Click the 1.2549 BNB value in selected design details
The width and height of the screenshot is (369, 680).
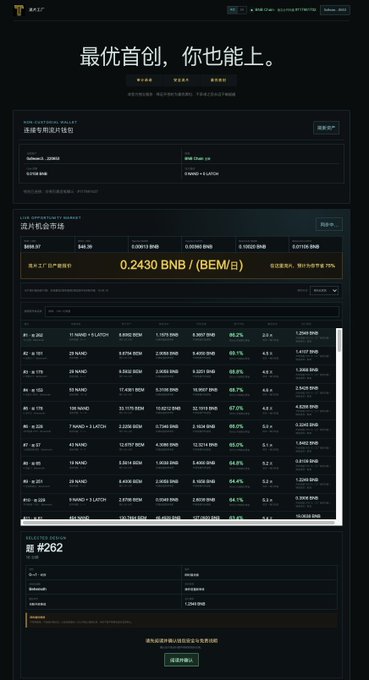point(195,604)
